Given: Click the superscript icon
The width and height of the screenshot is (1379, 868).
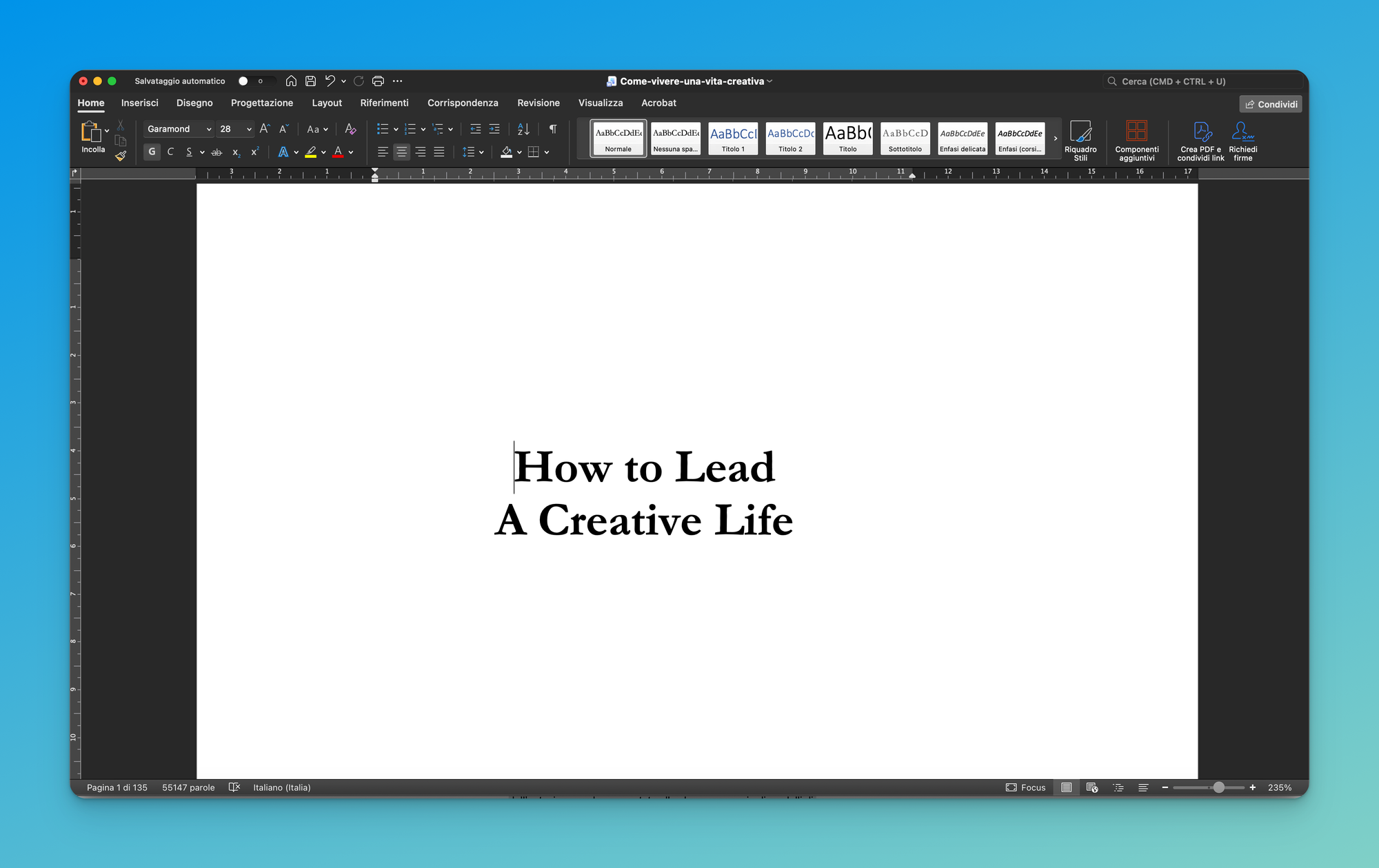Looking at the screenshot, I should pos(254,152).
